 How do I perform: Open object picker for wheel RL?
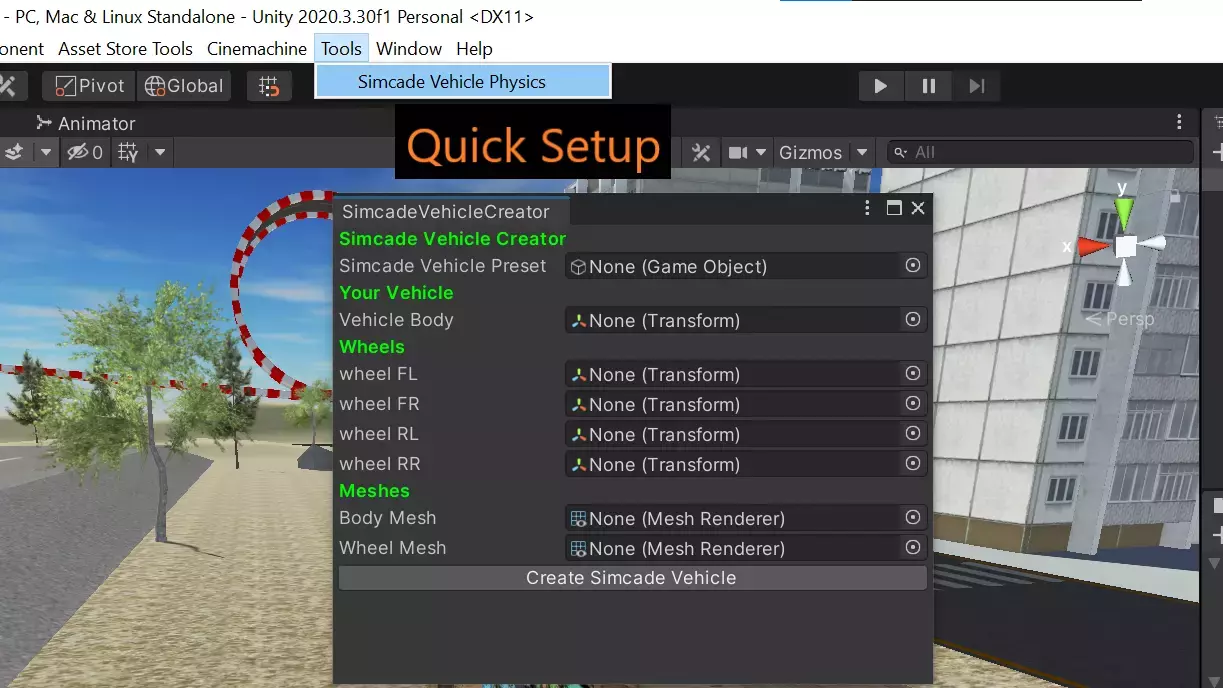[913, 434]
